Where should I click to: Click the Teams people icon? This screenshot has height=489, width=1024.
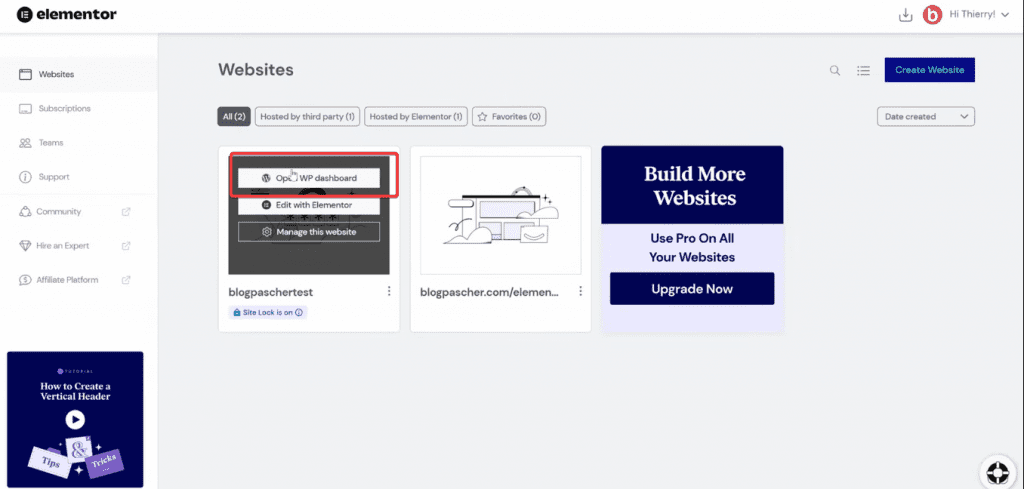(x=25, y=143)
